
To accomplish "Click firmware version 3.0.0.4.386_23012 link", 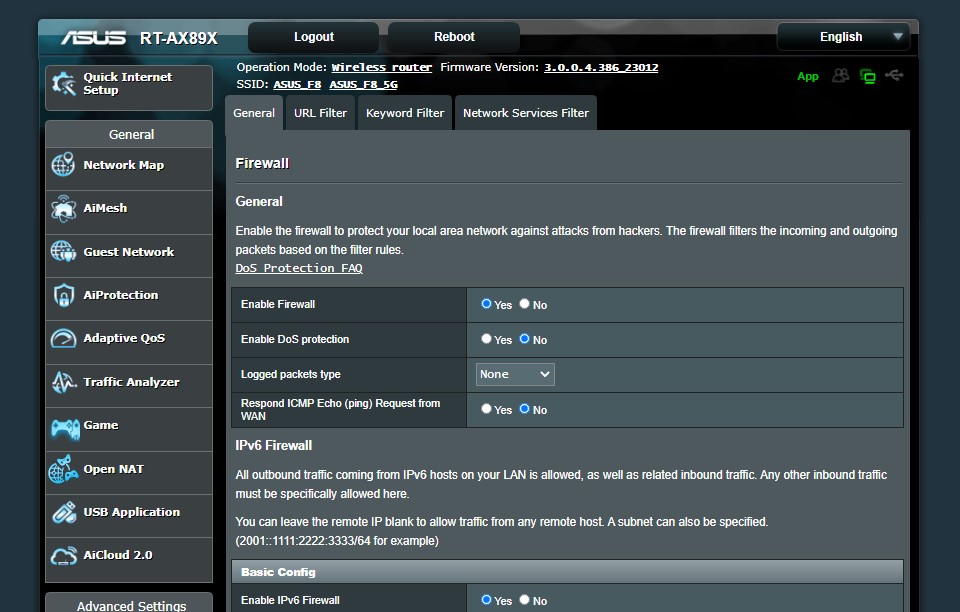I will [x=601, y=67].
